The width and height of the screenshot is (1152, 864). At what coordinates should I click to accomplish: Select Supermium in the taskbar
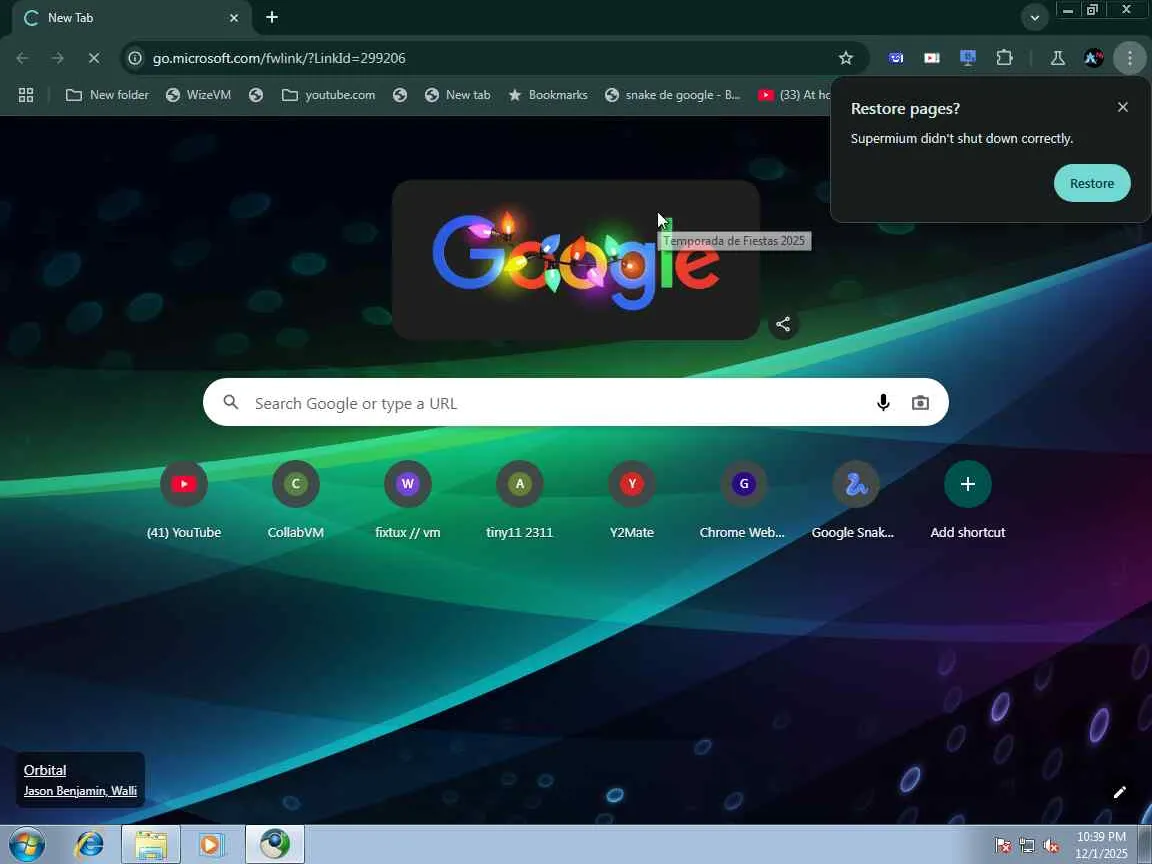coord(275,844)
